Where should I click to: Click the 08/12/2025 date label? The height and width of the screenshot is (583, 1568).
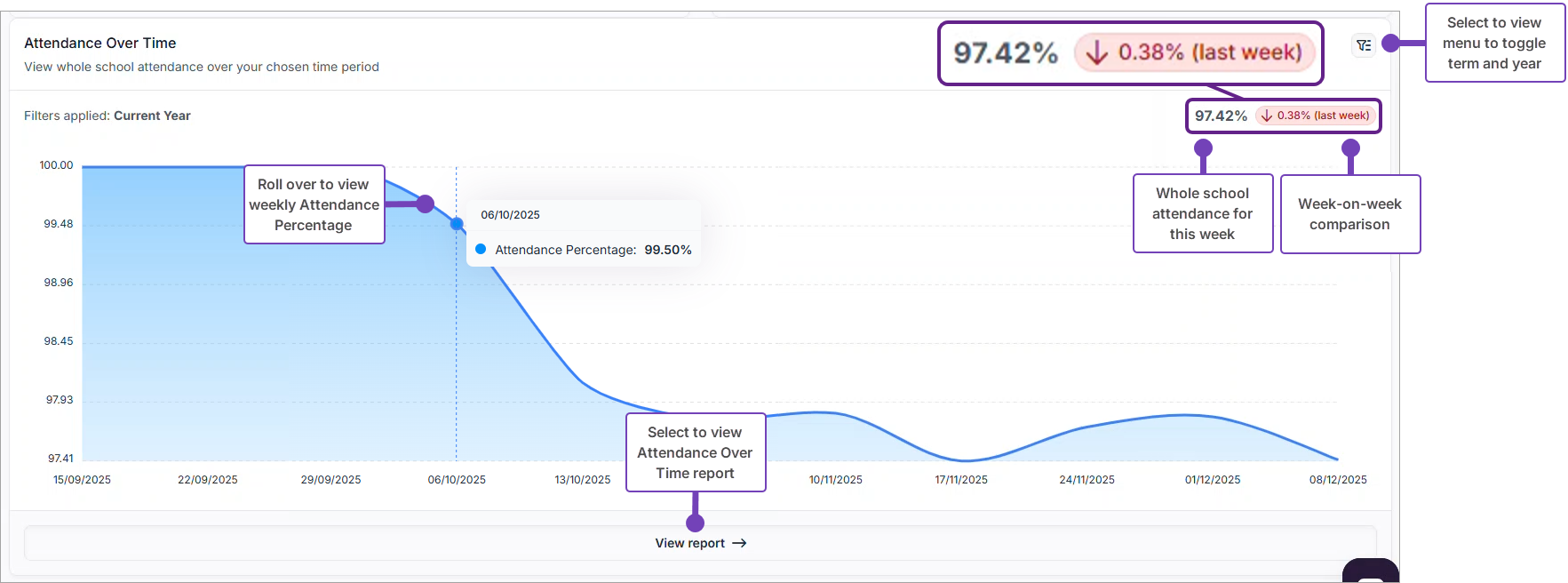tap(1338, 480)
